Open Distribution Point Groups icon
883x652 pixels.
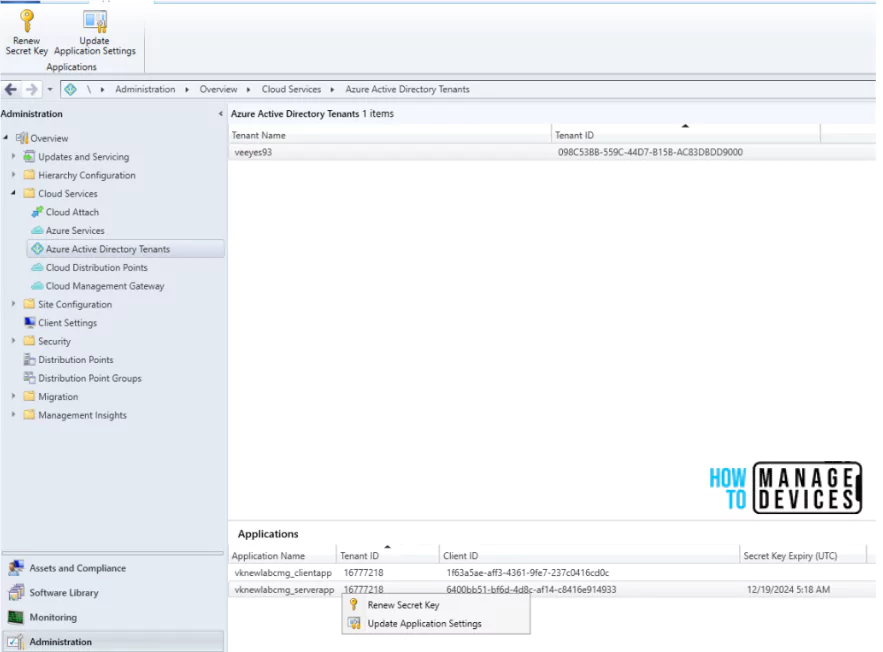(x=29, y=378)
